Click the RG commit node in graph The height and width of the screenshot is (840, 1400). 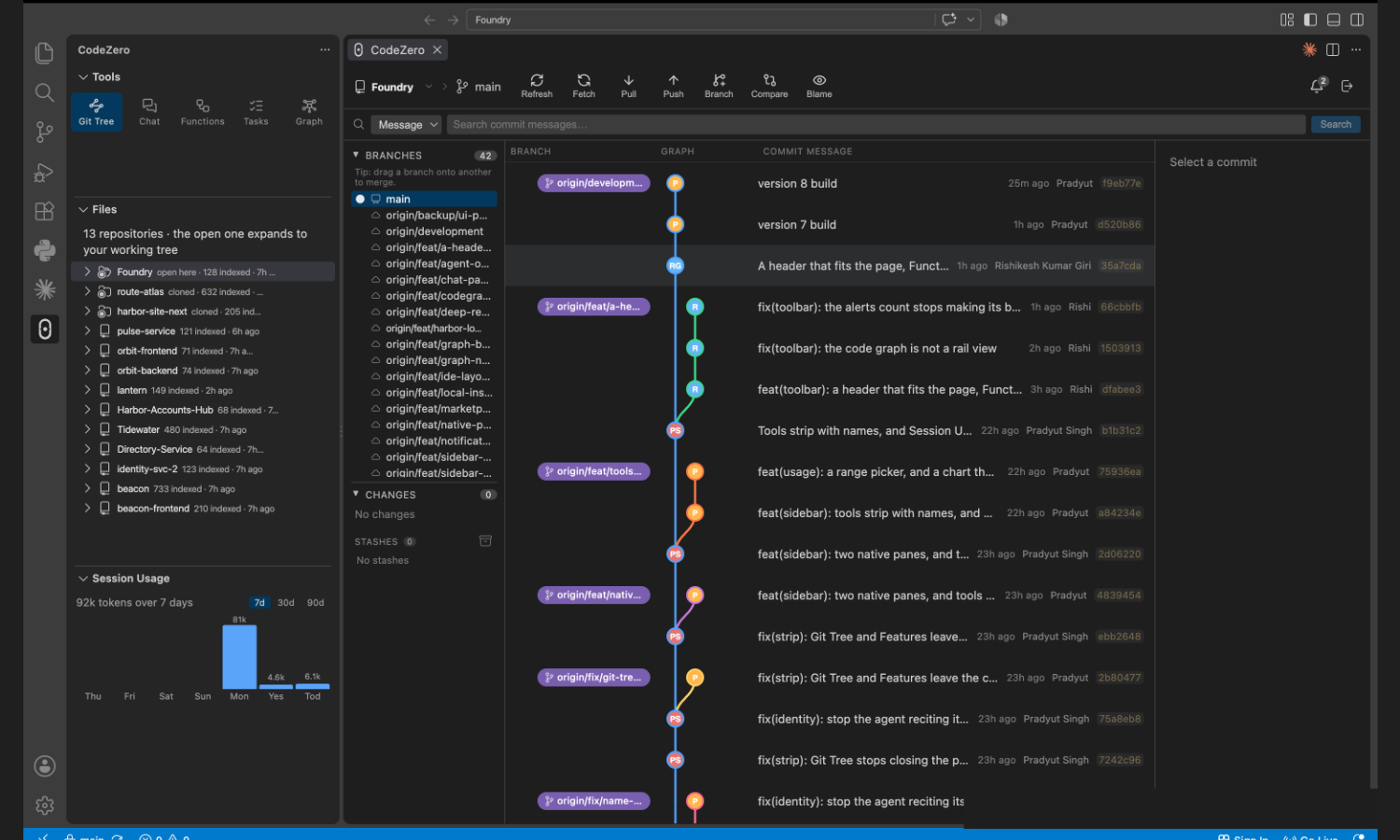675,266
